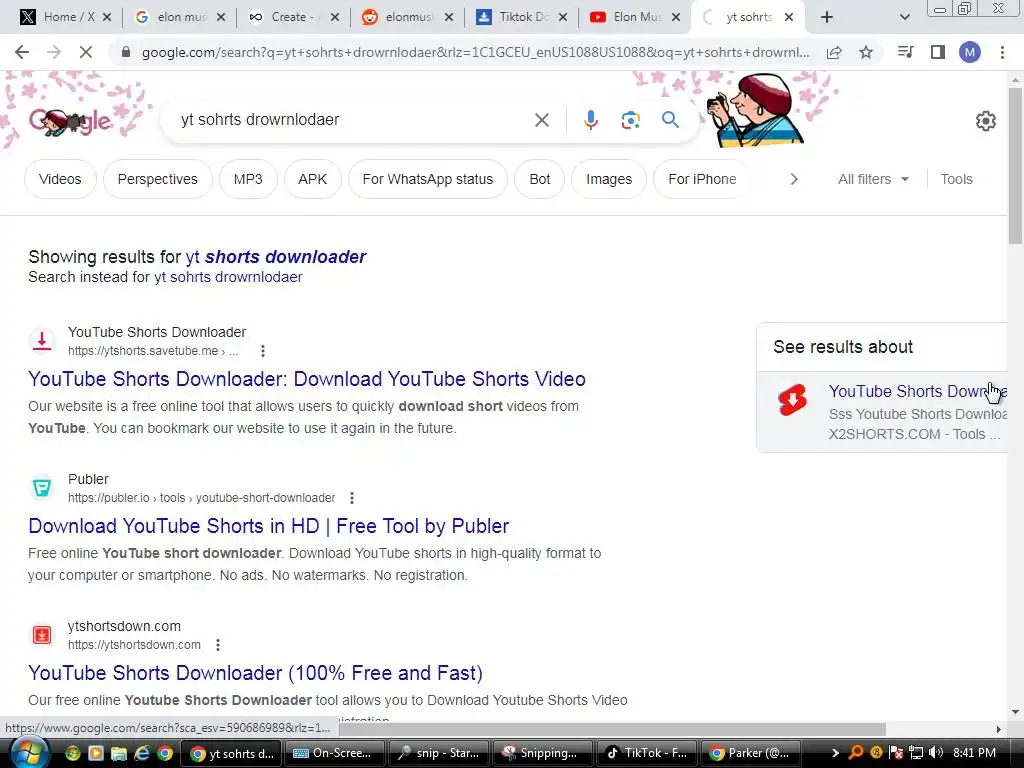Viewport: 1024px width, 768px height.
Task: Open a new browser tab
Action: (827, 17)
